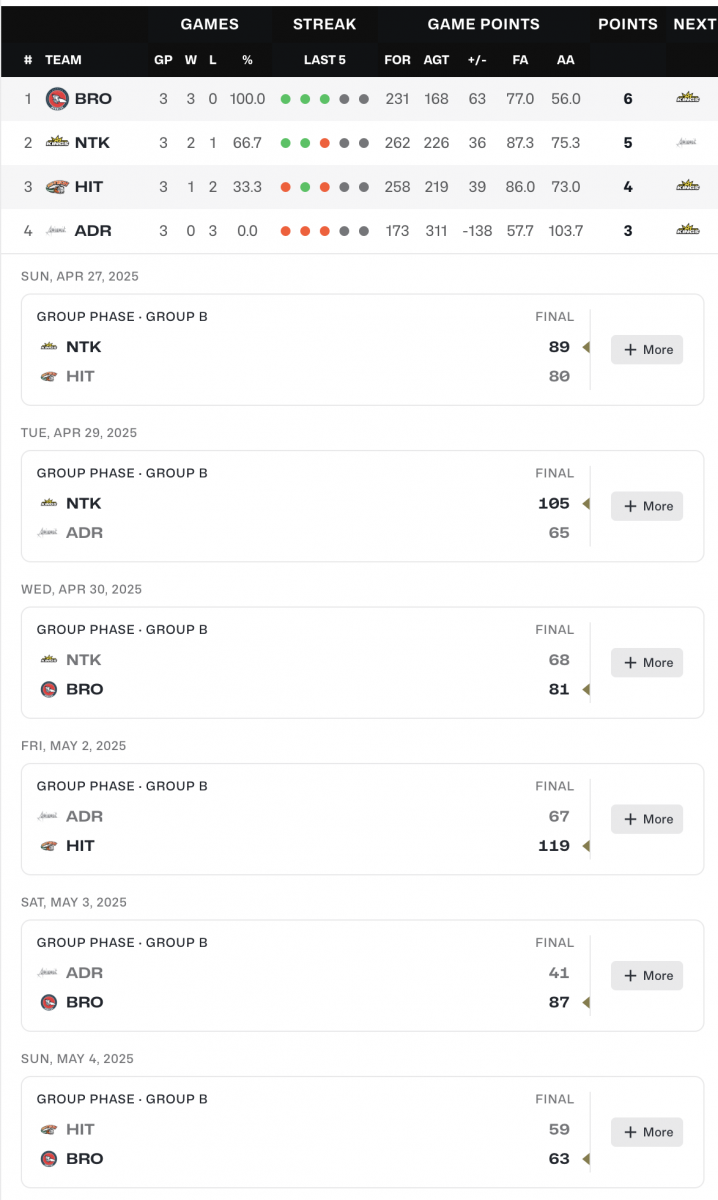Expand More for the ADR vs HIT game
This screenshot has width=718, height=1200.
click(647, 819)
